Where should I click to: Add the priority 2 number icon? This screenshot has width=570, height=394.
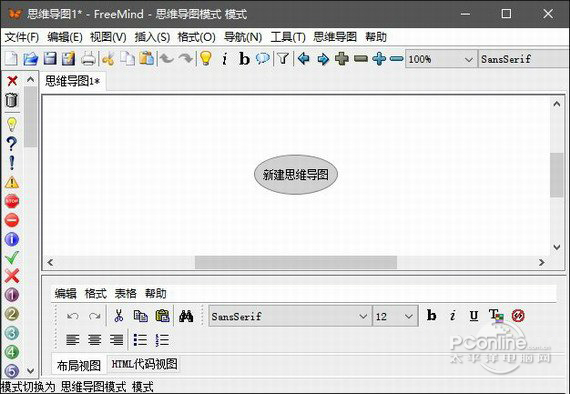pyautogui.click(x=12, y=314)
